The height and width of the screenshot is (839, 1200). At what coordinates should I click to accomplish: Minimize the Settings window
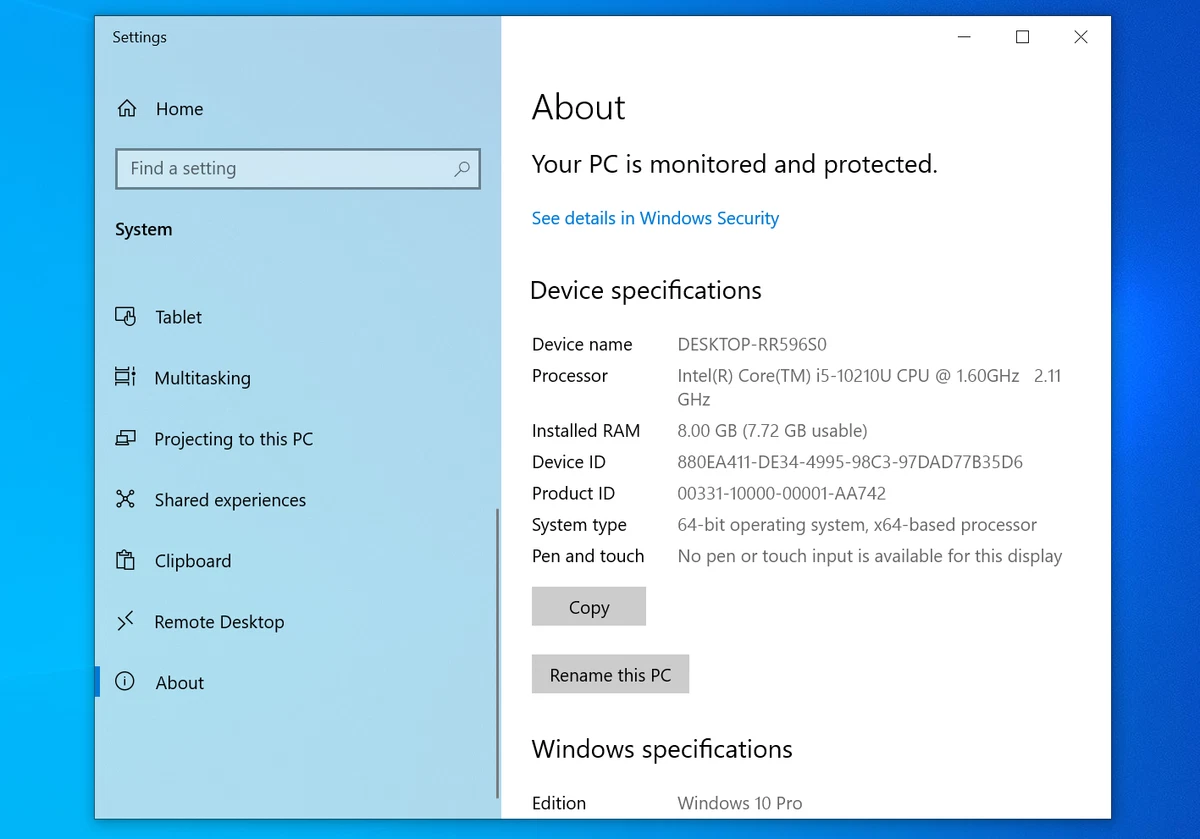tap(964, 37)
